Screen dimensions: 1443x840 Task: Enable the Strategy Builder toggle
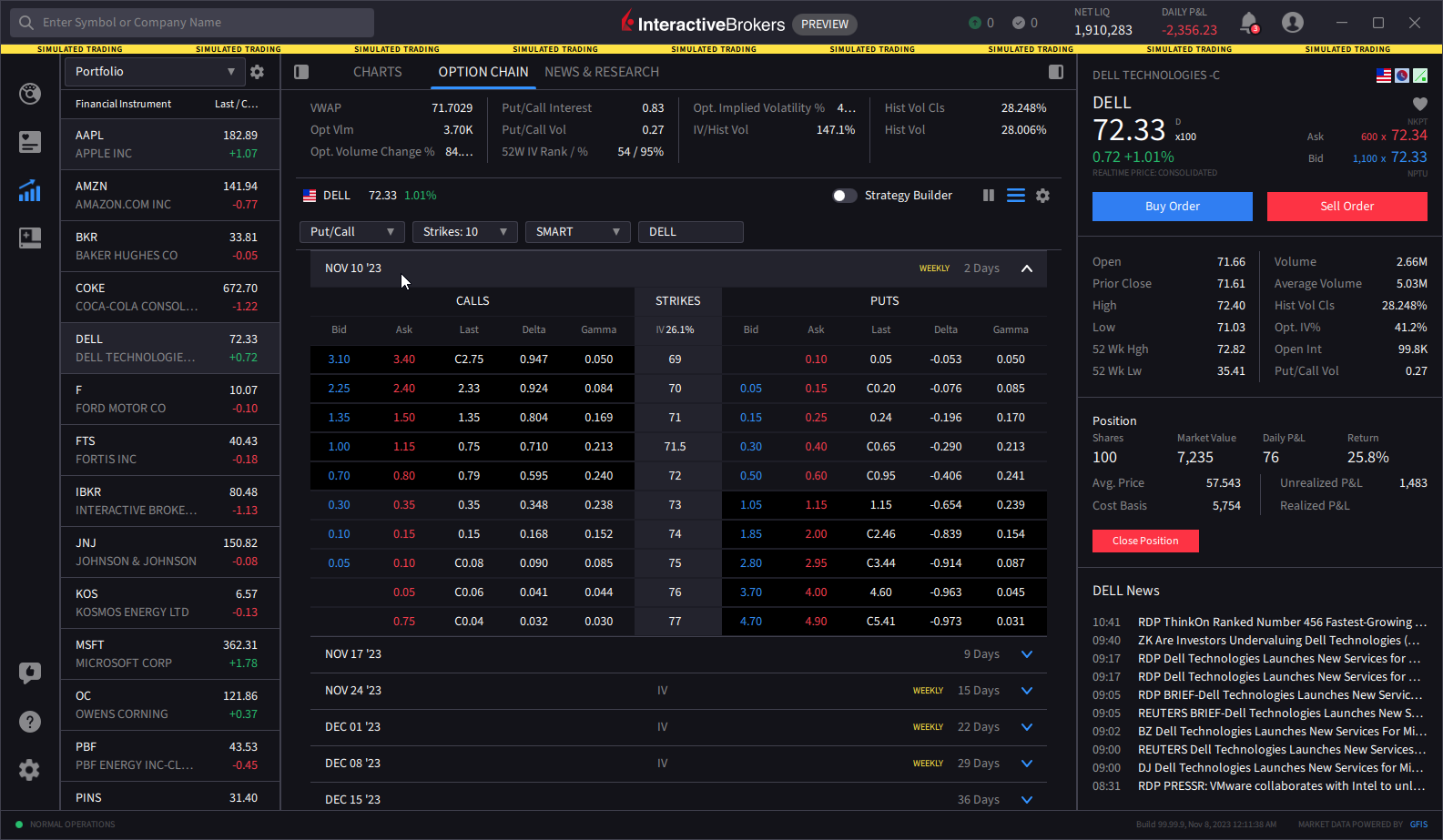[x=844, y=196]
